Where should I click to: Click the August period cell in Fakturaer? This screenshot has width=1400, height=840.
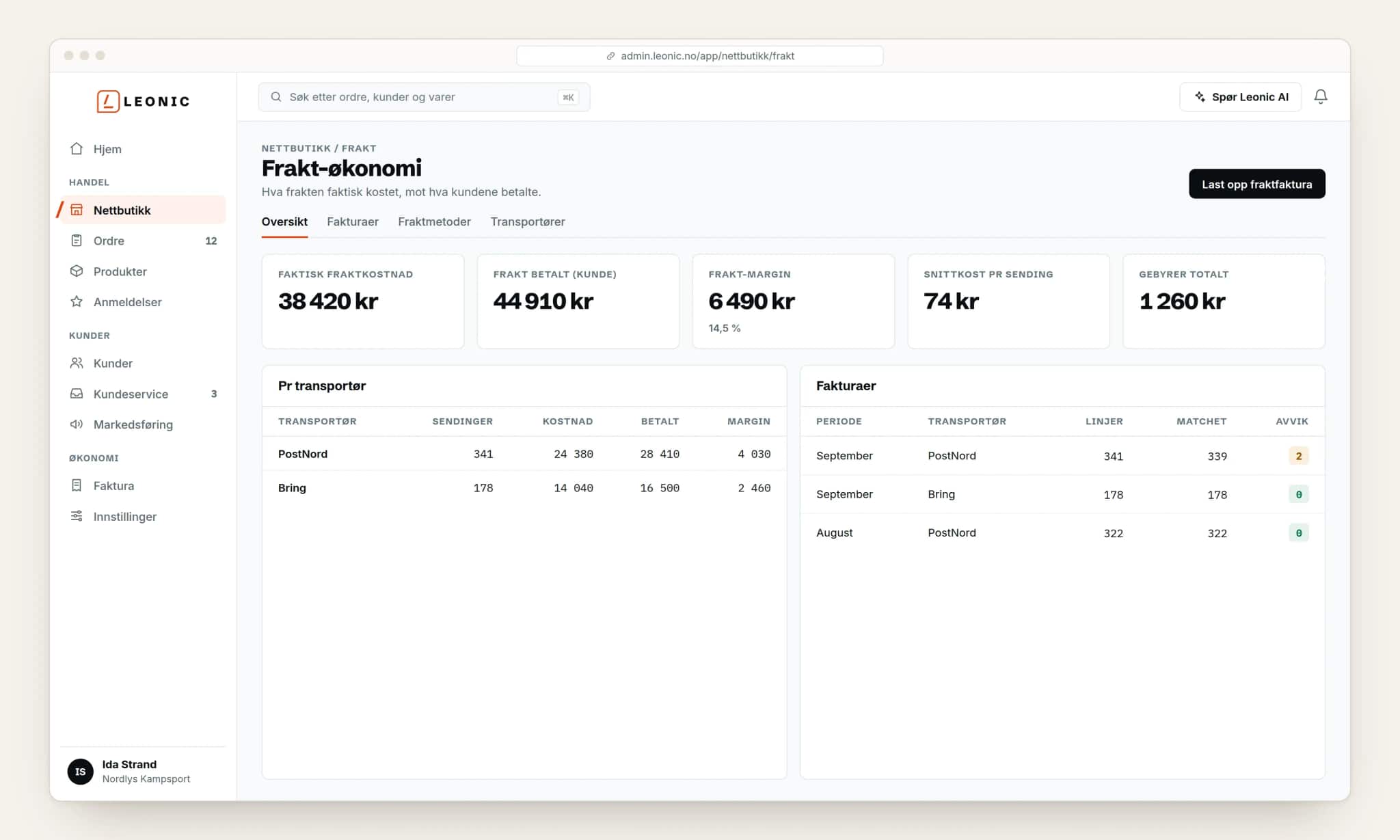pyautogui.click(x=834, y=532)
